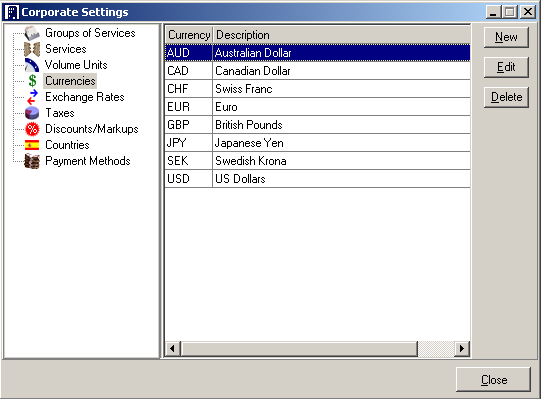The width and height of the screenshot is (542, 399).
Task: Click the horizontal scrollbar right arrow
Action: [x=462, y=349]
